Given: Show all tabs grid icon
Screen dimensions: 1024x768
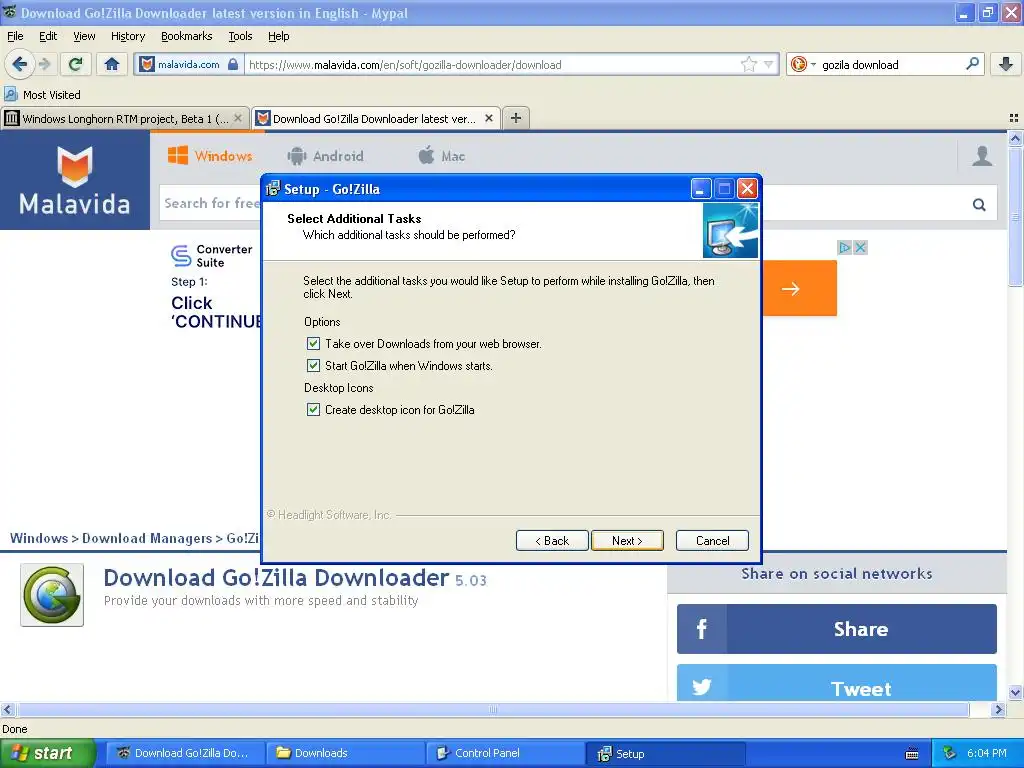Looking at the screenshot, I should coord(1014,118).
